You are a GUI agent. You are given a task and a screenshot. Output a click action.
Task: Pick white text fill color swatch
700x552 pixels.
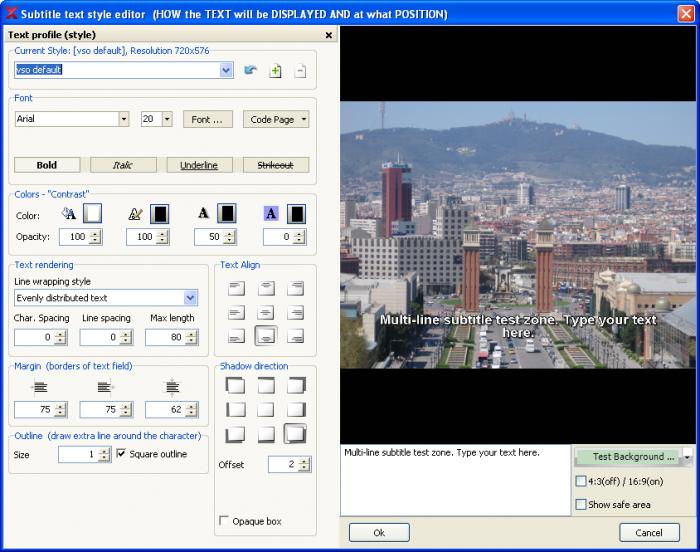[92, 213]
